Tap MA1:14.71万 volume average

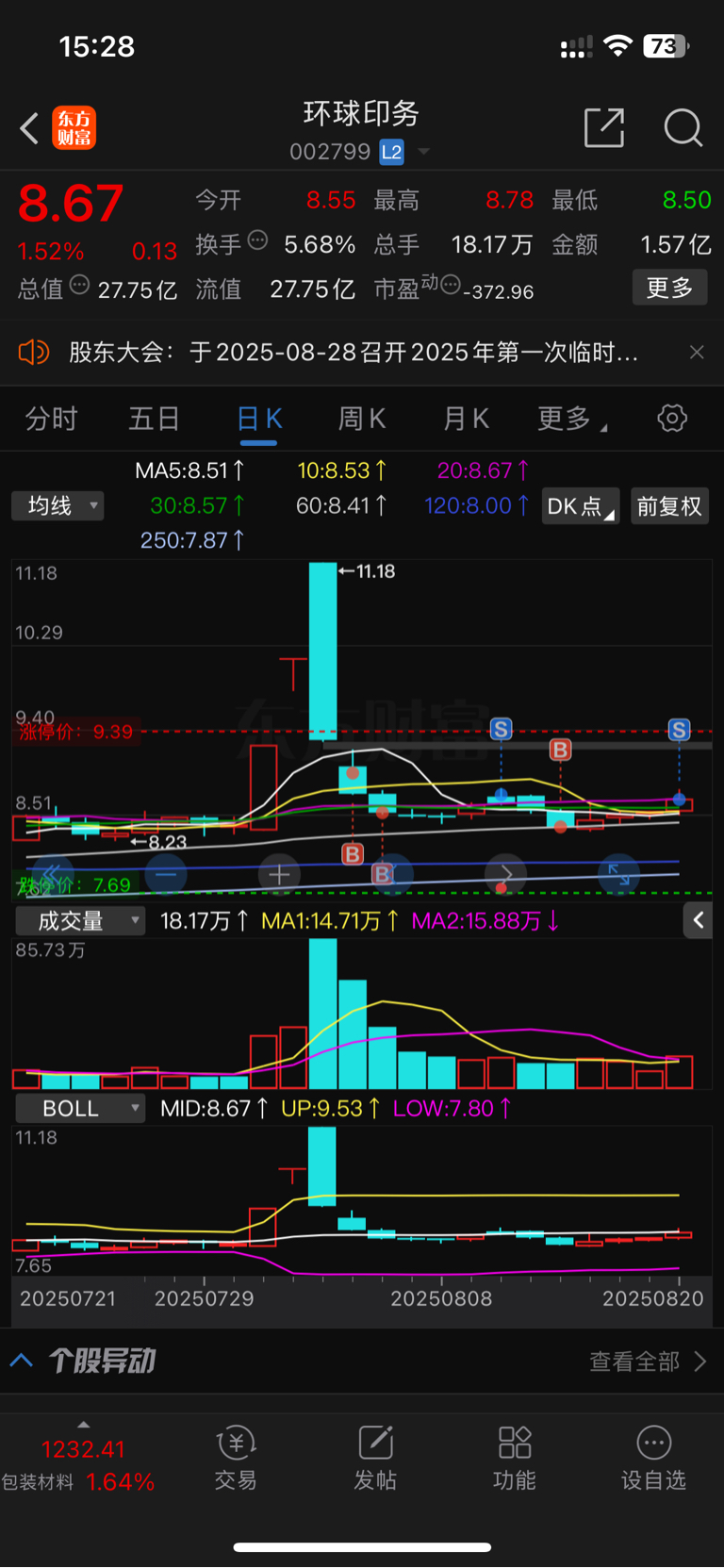330,921
